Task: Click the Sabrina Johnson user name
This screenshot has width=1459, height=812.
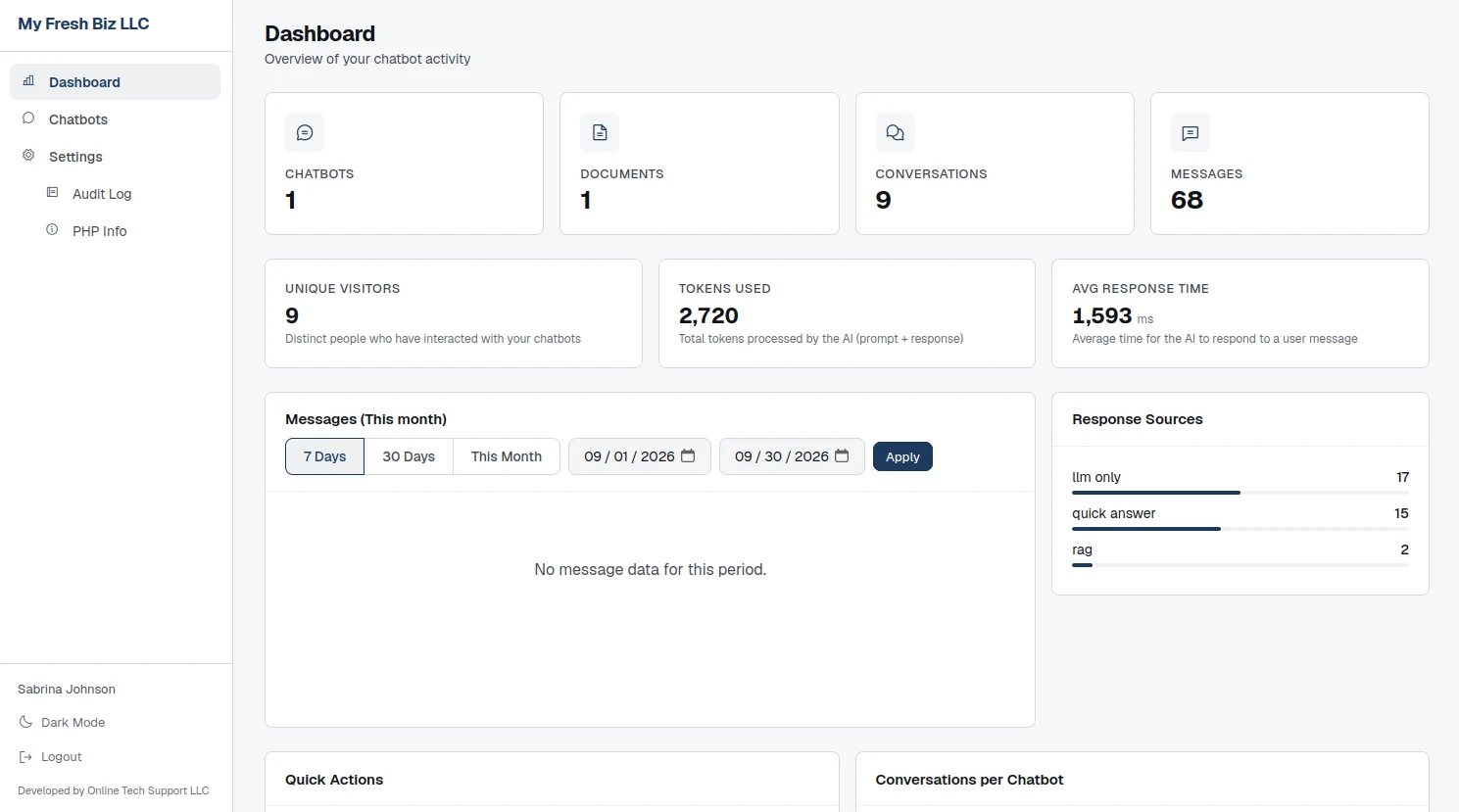Action: 67,689
